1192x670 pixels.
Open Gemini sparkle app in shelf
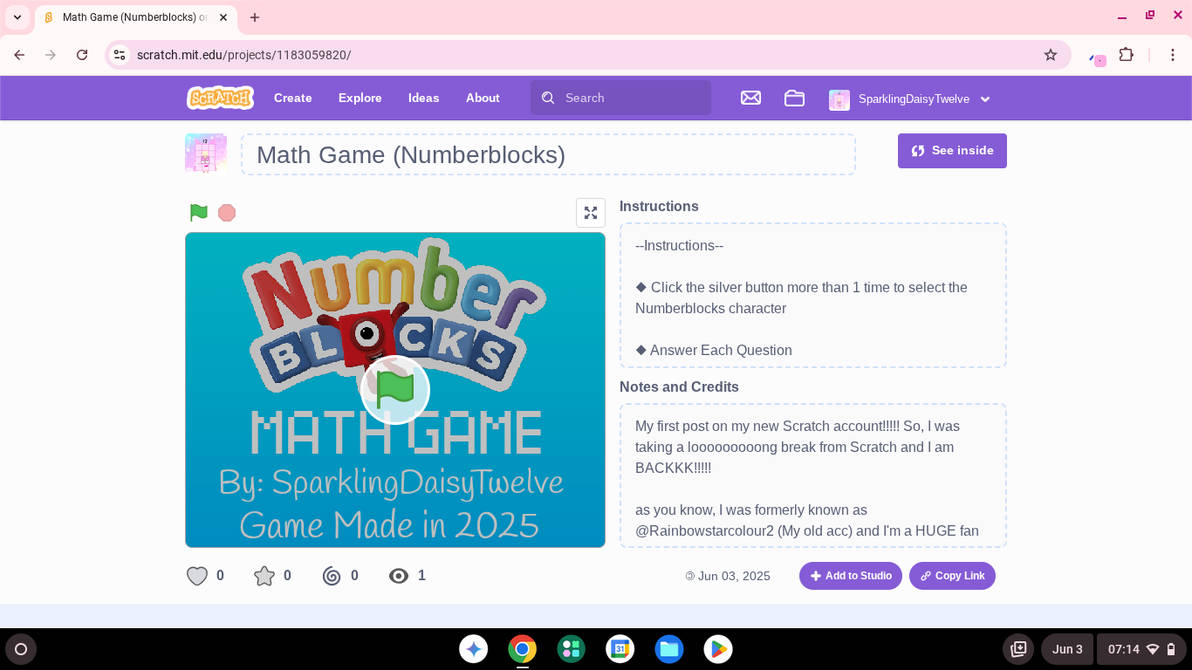pyautogui.click(x=474, y=649)
